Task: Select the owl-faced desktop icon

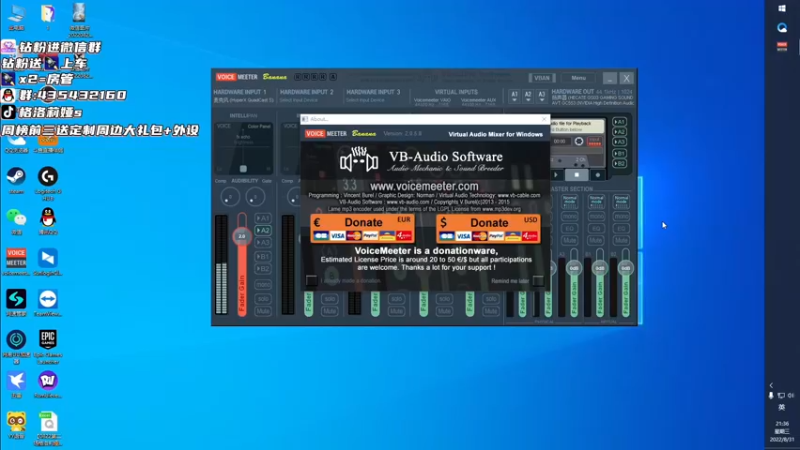Action: [16, 424]
